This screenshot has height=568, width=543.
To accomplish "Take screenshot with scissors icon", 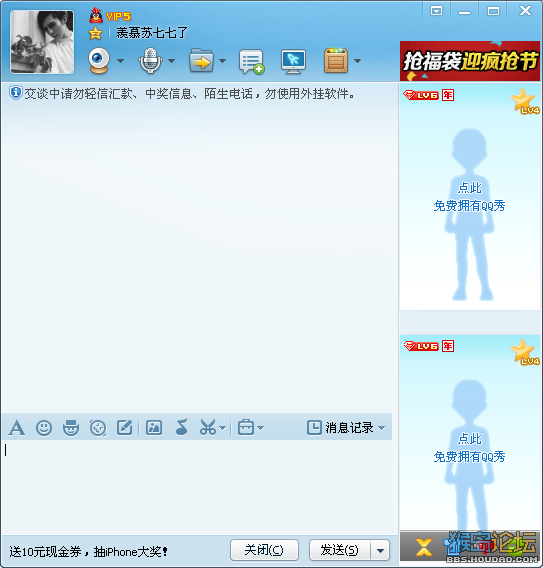I will point(208,427).
